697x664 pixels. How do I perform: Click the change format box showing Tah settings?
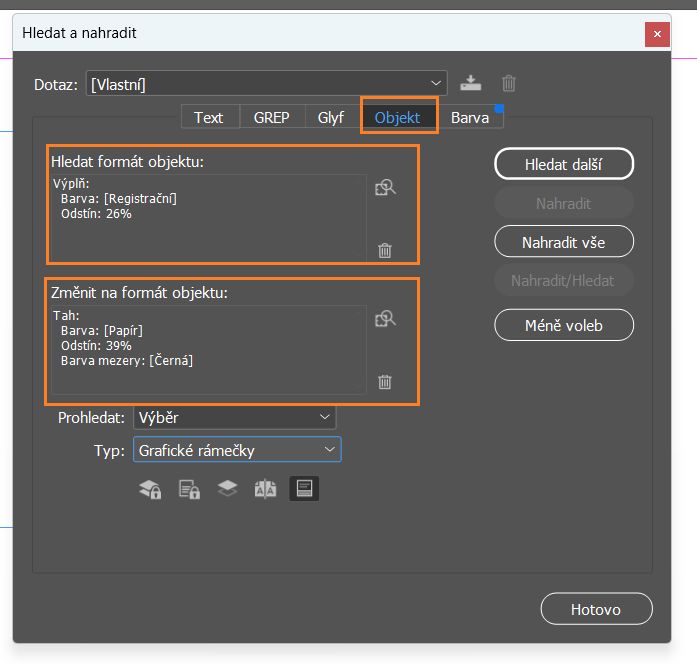point(208,349)
